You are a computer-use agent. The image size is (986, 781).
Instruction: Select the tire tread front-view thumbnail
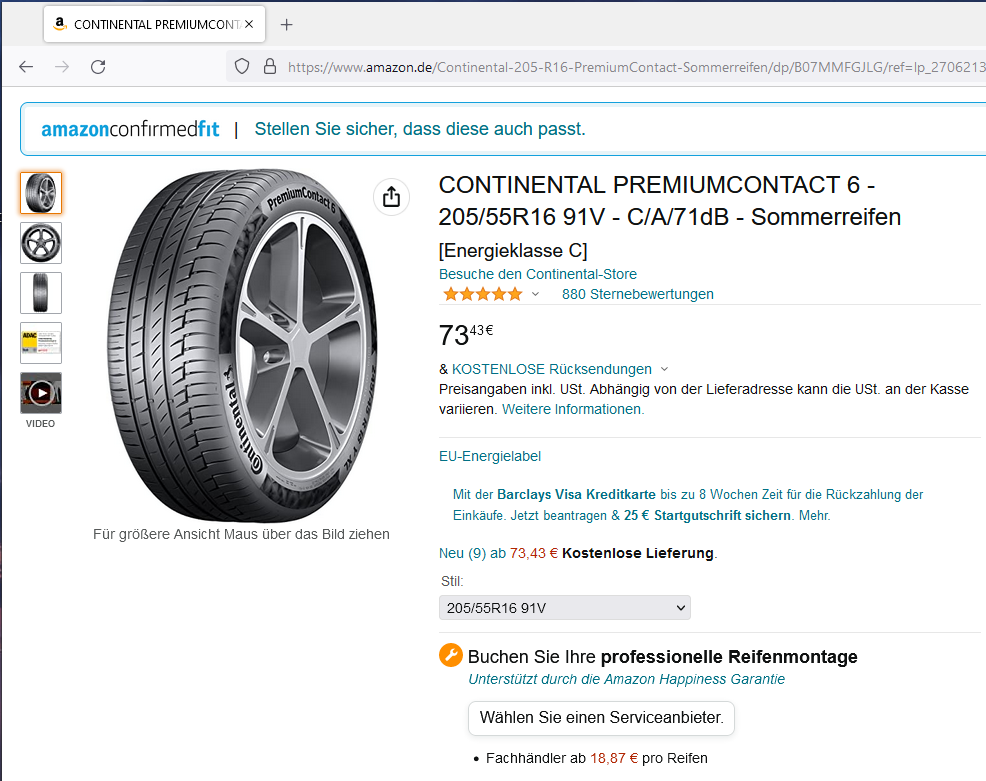point(41,293)
